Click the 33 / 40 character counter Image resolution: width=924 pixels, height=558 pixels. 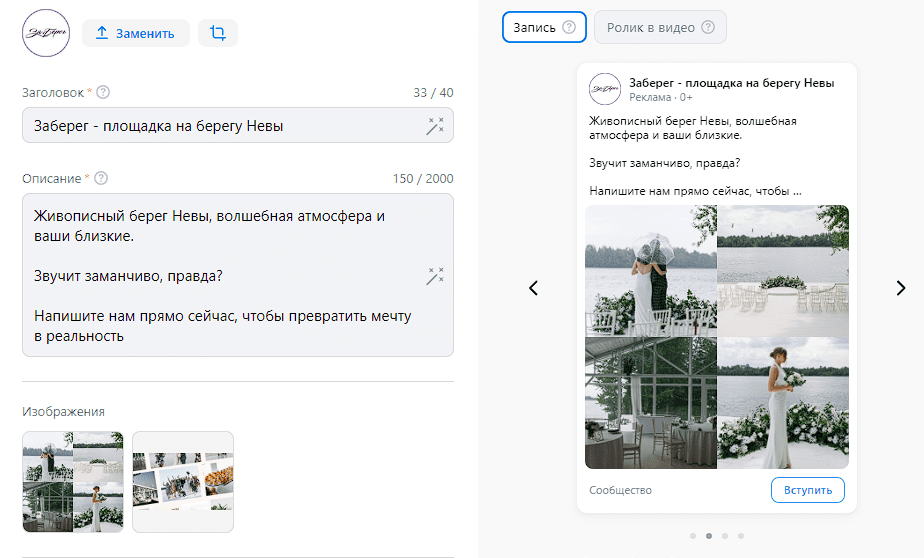tap(433, 93)
